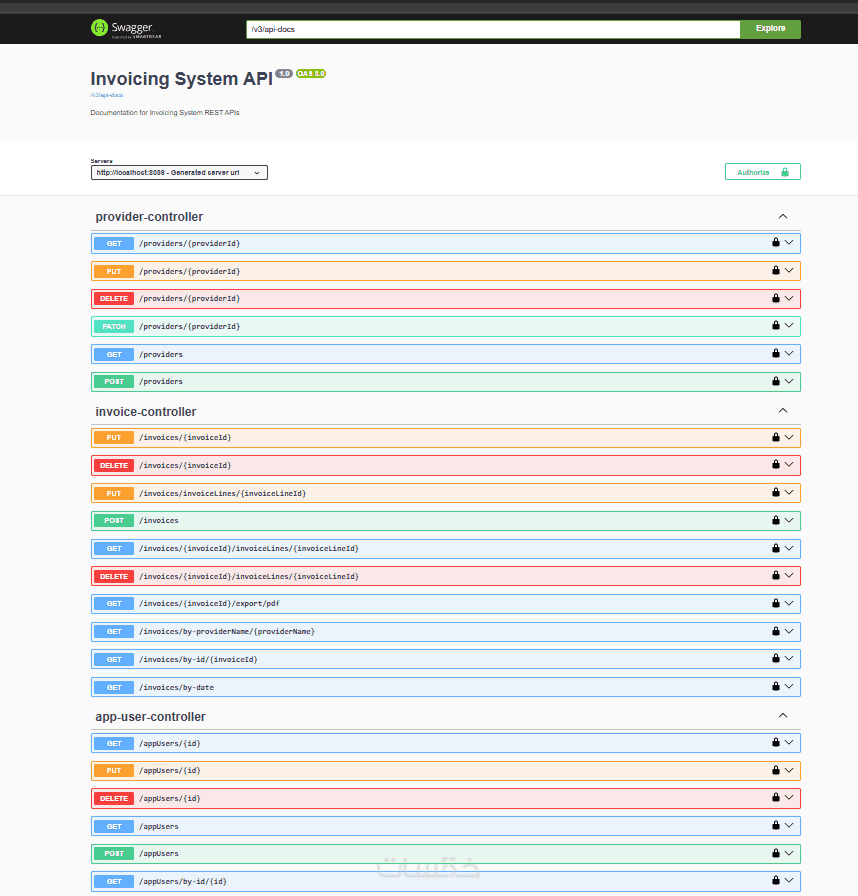Click lock icon on POST /providers
The image size is (858, 896).
coord(776,381)
